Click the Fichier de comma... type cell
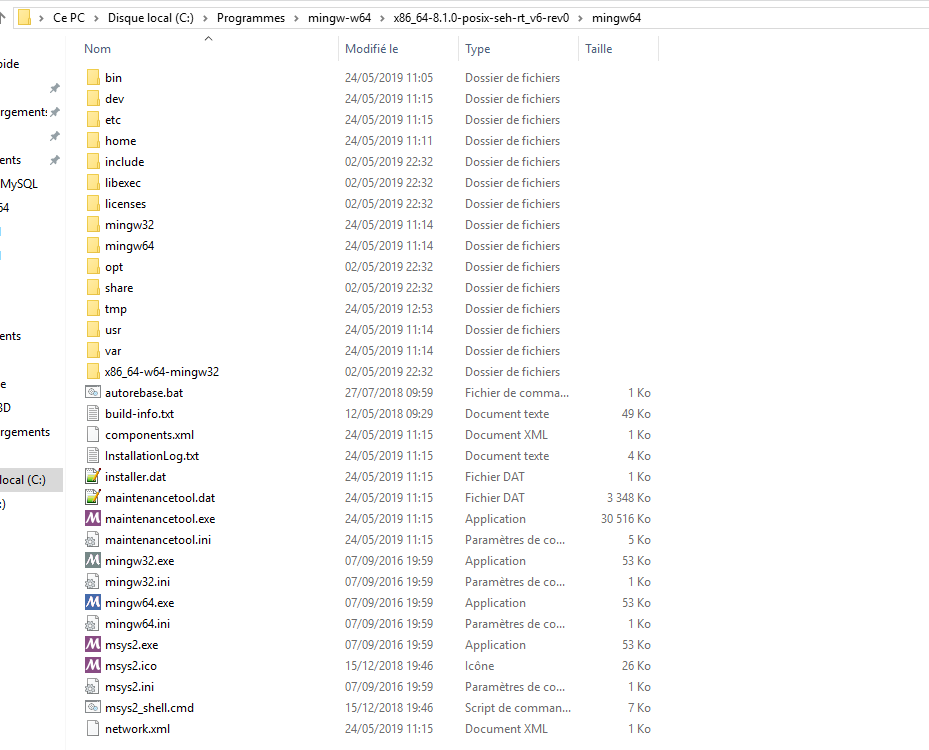The image size is (929, 750). 517,393
